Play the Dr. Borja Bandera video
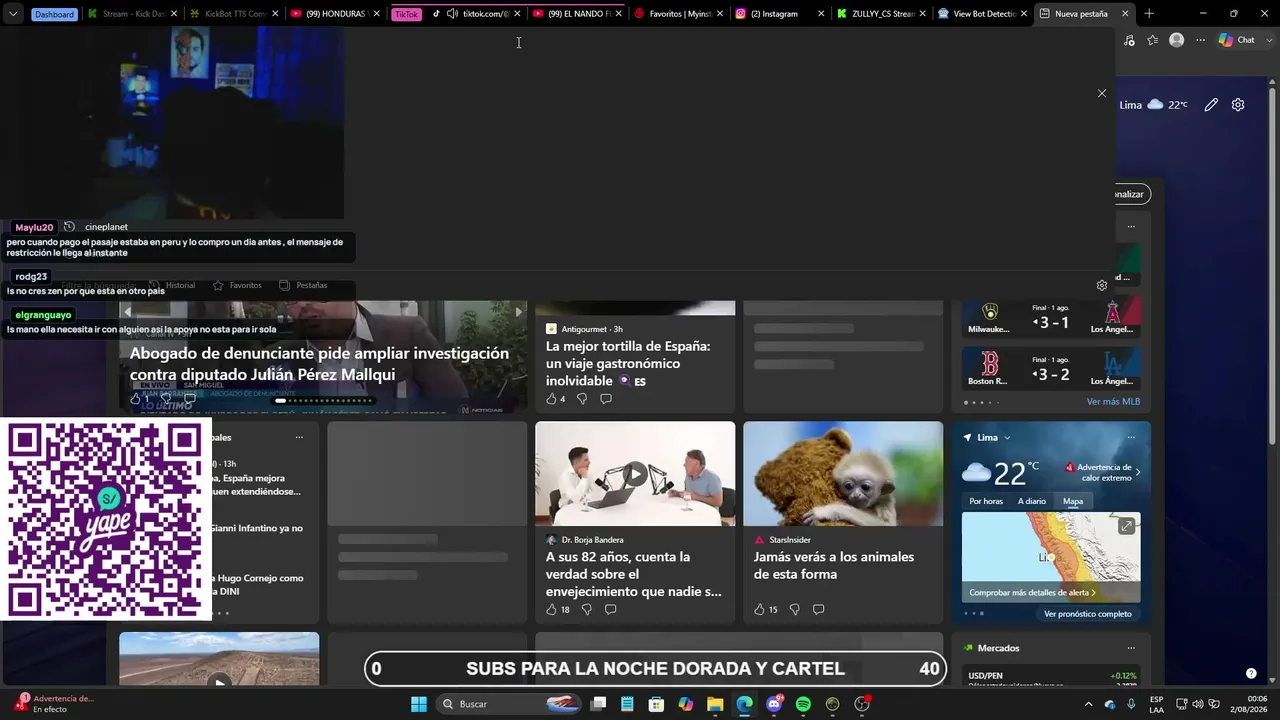This screenshot has width=1280, height=720. (635, 473)
